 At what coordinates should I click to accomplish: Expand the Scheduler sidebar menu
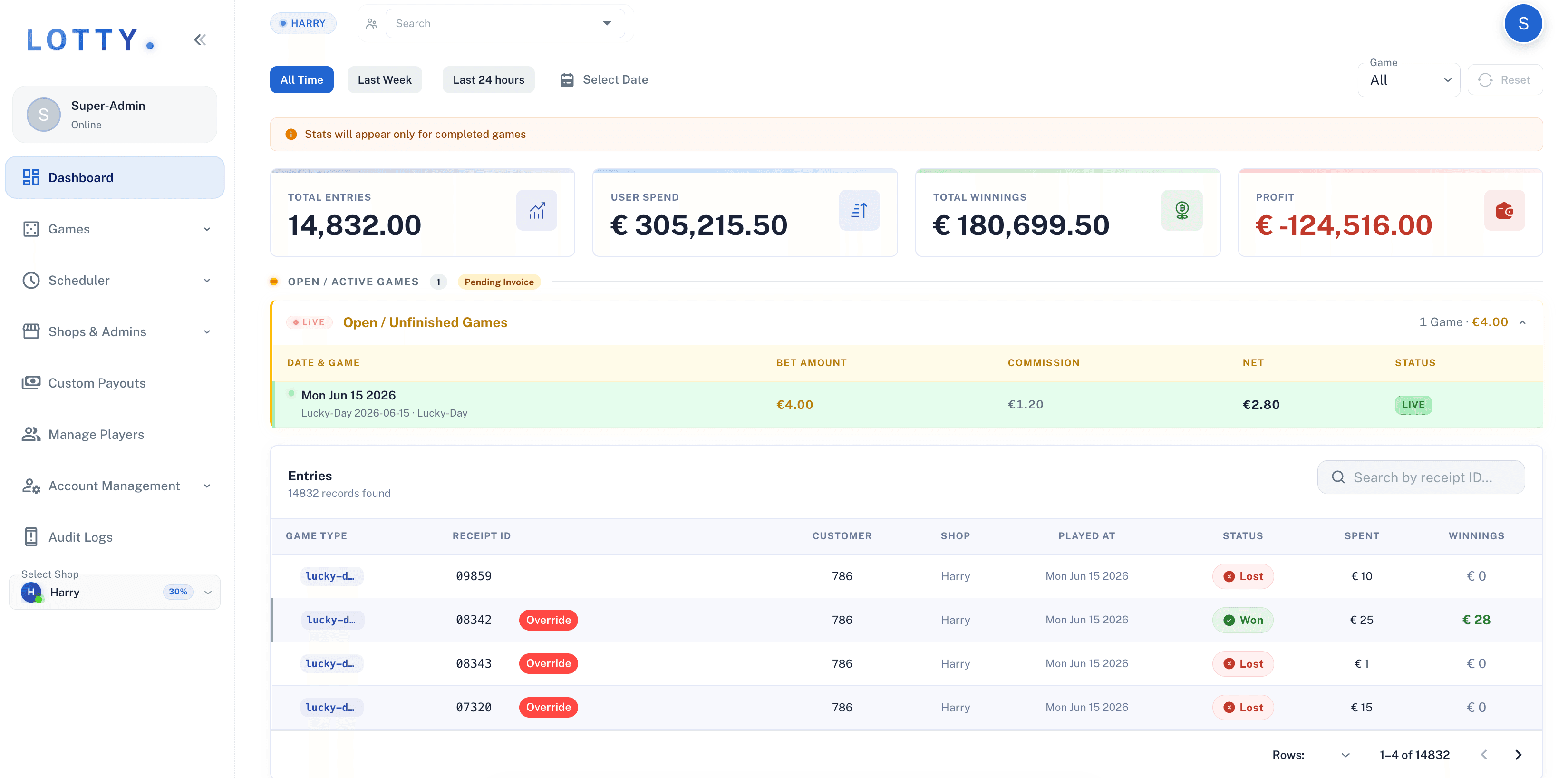[115, 281]
